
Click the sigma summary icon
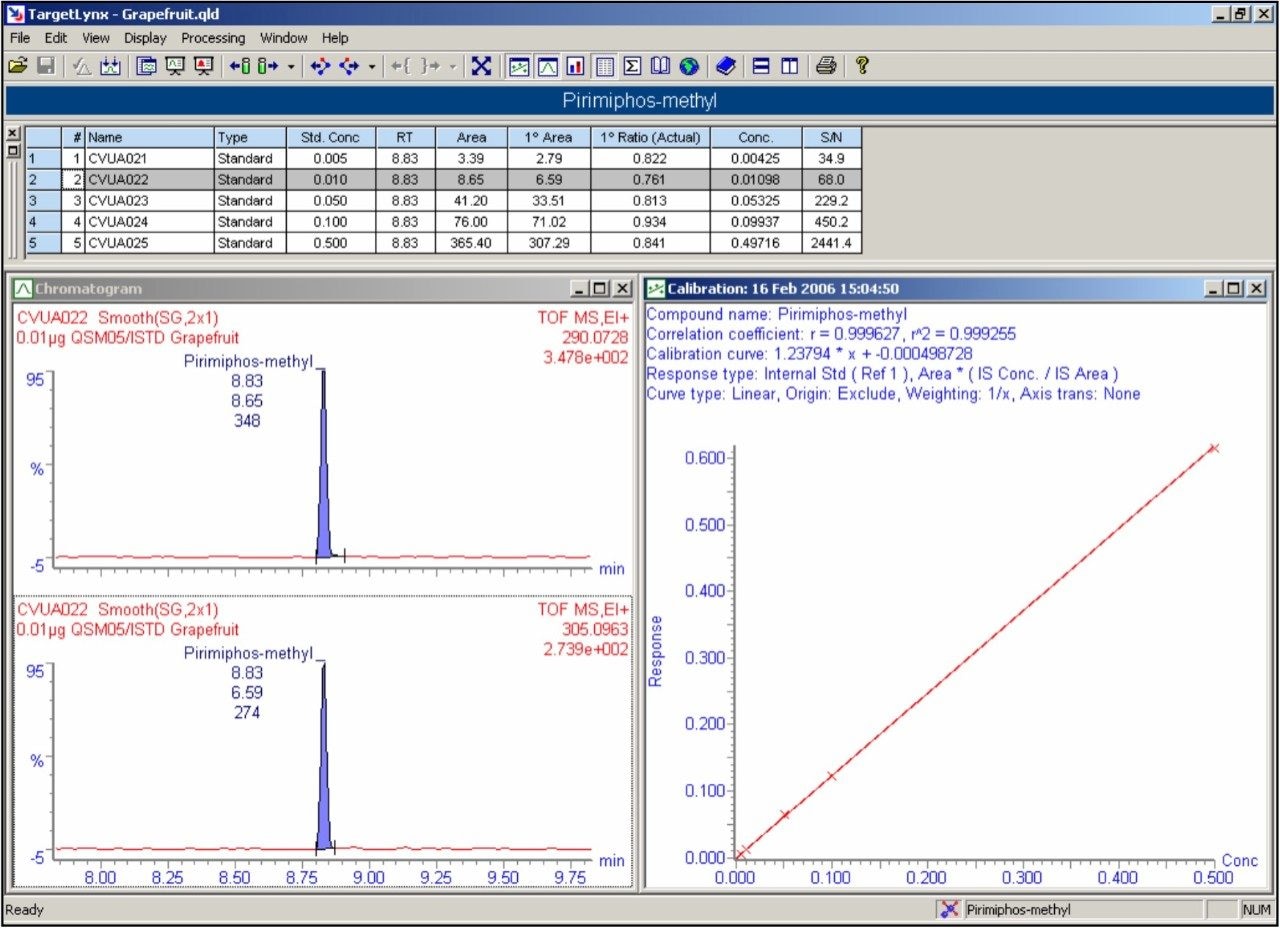click(x=632, y=66)
